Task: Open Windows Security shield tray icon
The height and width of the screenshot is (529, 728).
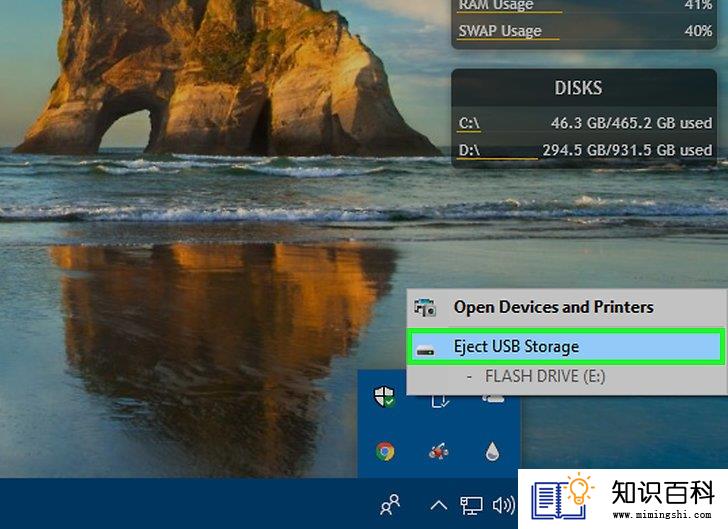Action: pos(385,397)
